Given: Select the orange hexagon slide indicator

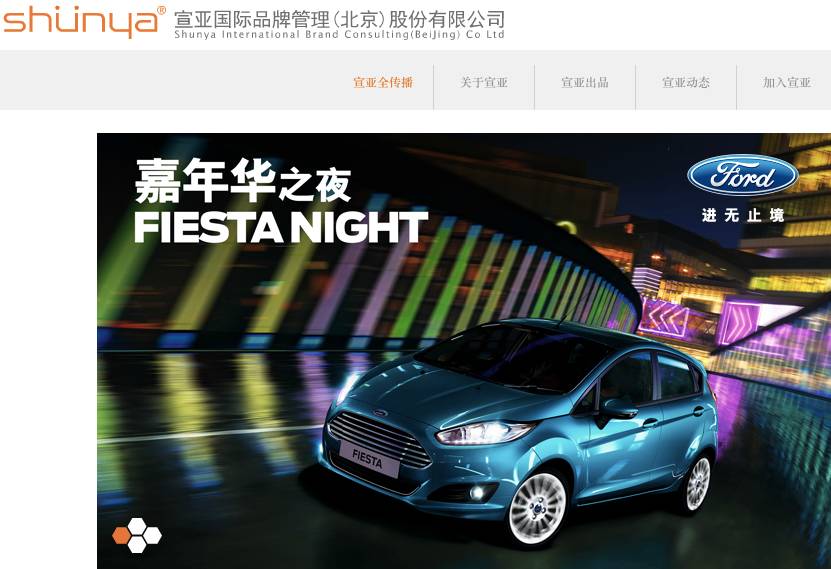Looking at the screenshot, I should [x=121, y=536].
